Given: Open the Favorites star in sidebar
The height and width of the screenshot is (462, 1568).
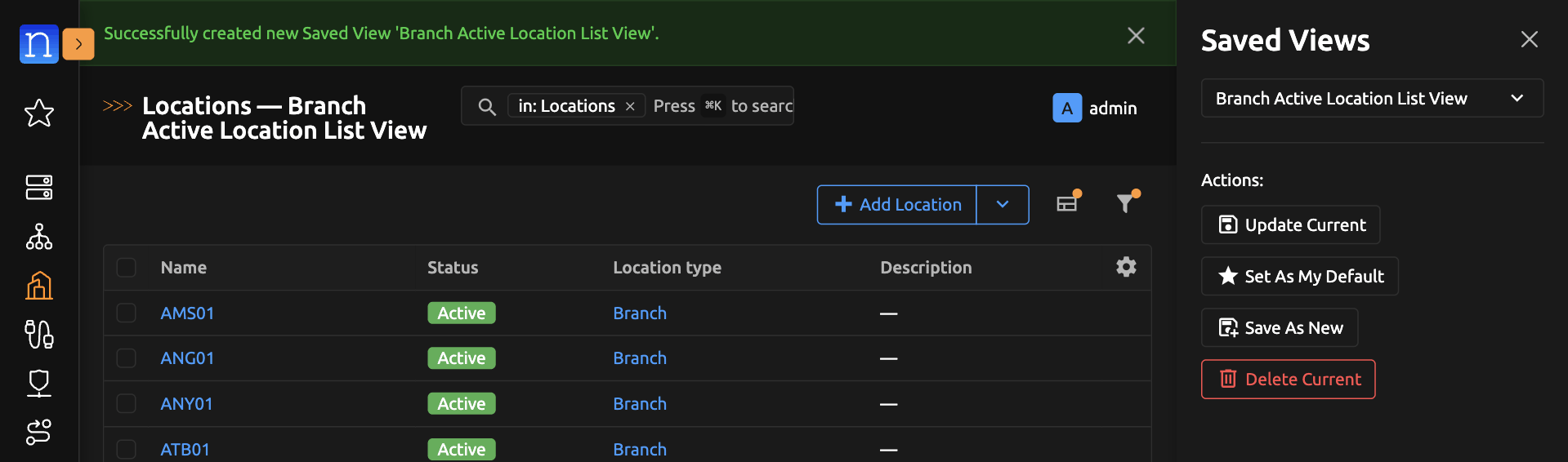Looking at the screenshot, I should tap(39, 113).
